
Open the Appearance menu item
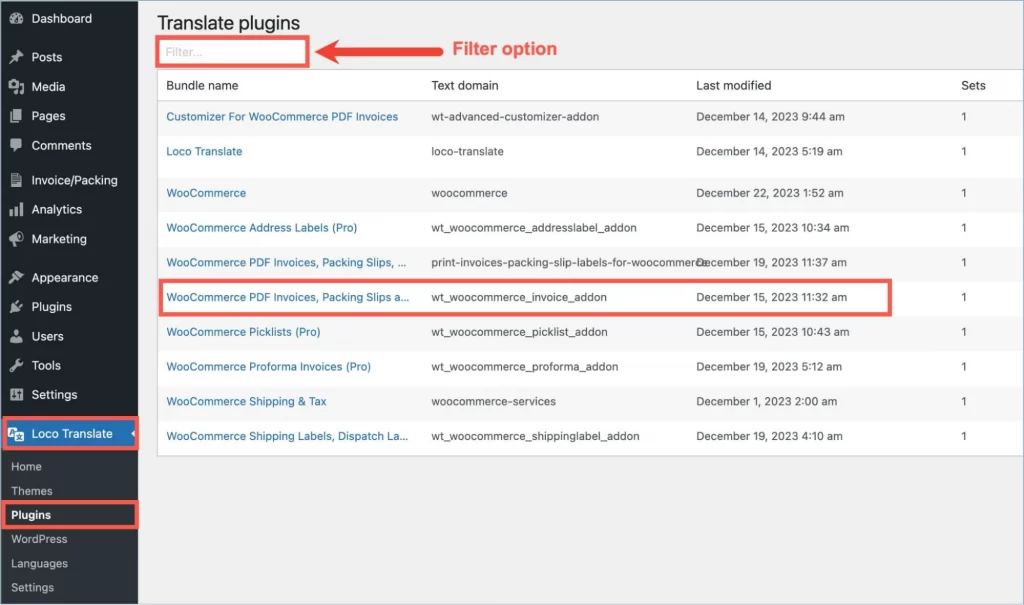click(64, 278)
